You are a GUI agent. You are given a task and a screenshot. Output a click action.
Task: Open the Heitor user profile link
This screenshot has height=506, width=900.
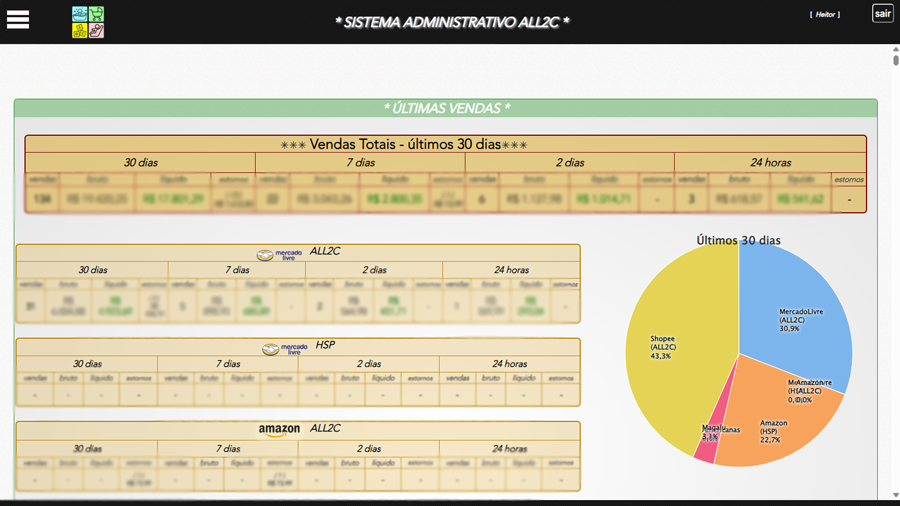coord(825,15)
